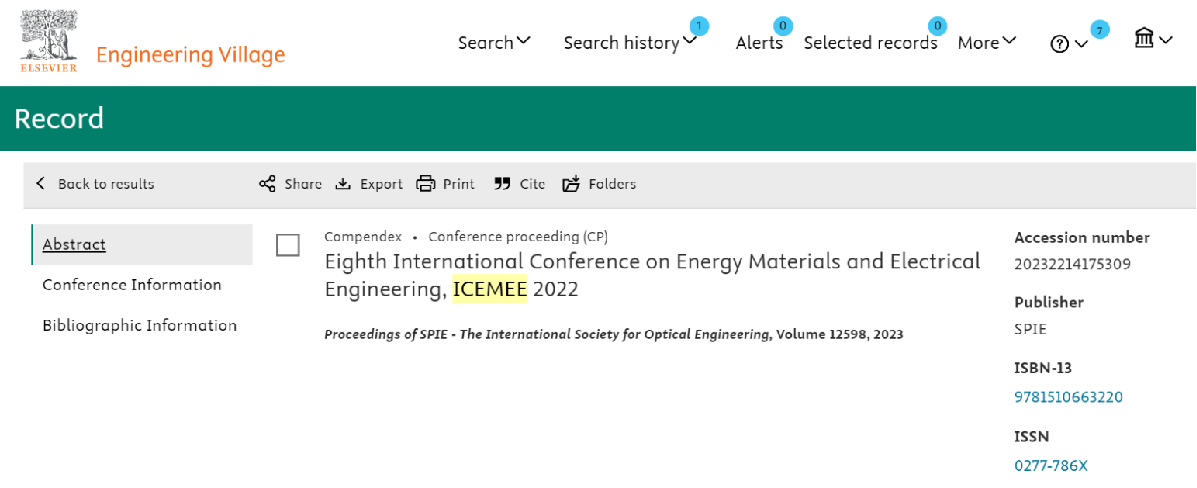The height and width of the screenshot is (488, 1197).
Task: Click the Elsevier tree logo
Action: [x=48, y=42]
